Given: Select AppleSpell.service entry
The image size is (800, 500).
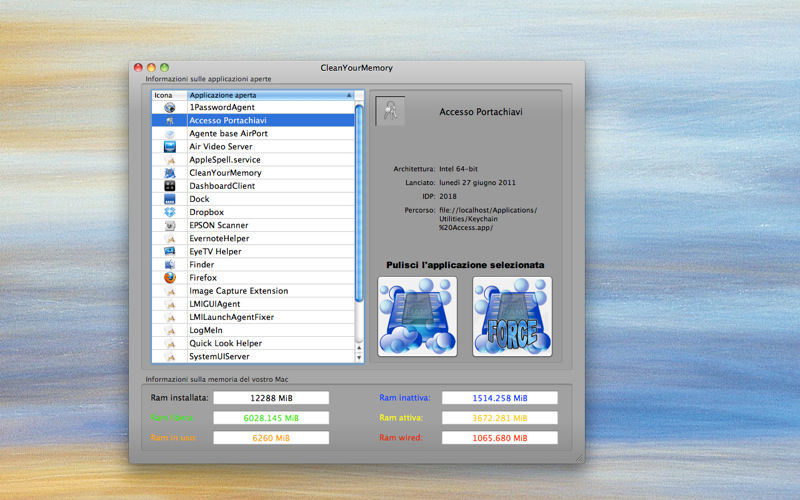Looking at the screenshot, I should click(253, 160).
